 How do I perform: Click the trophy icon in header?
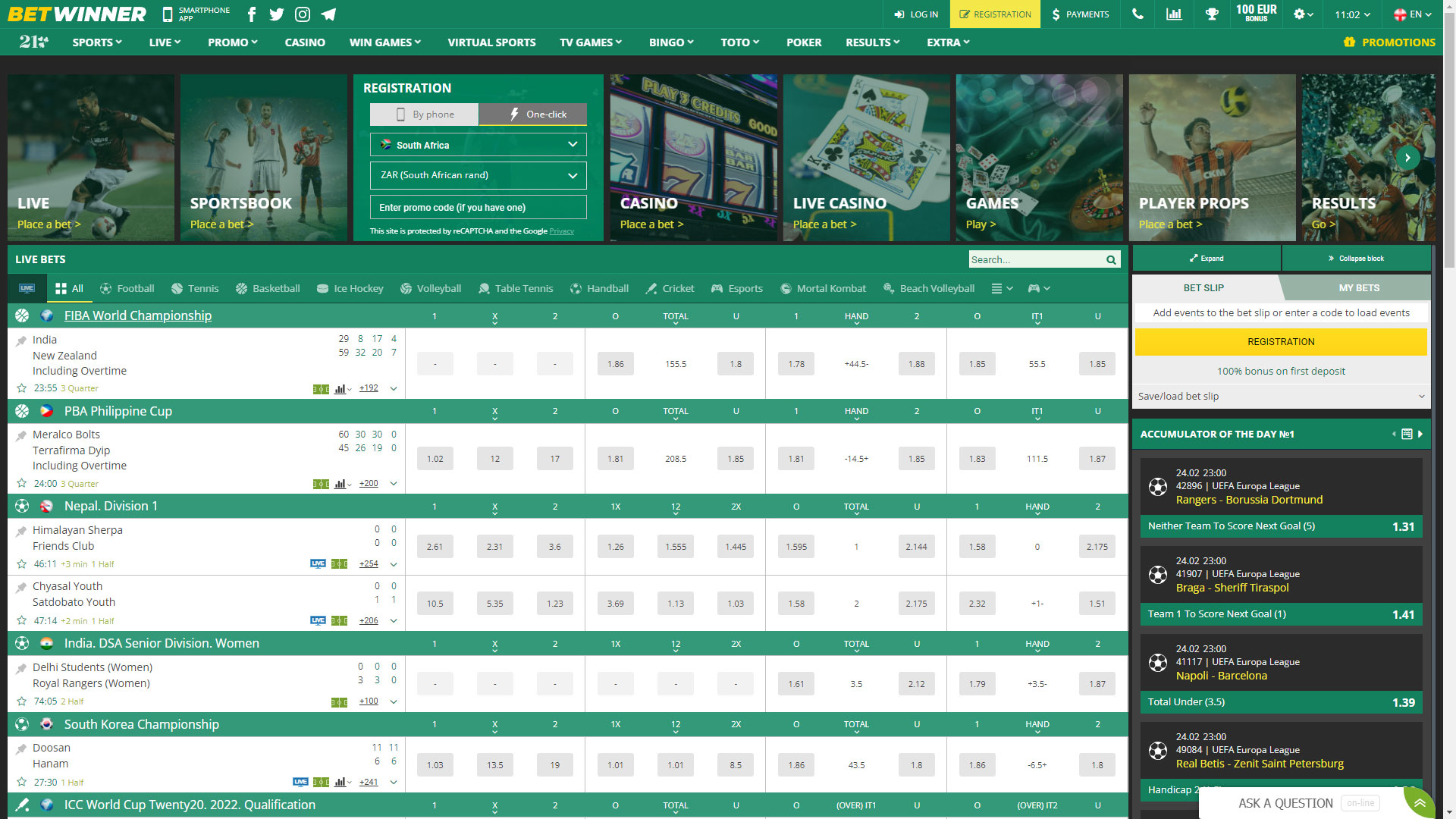tap(1212, 14)
